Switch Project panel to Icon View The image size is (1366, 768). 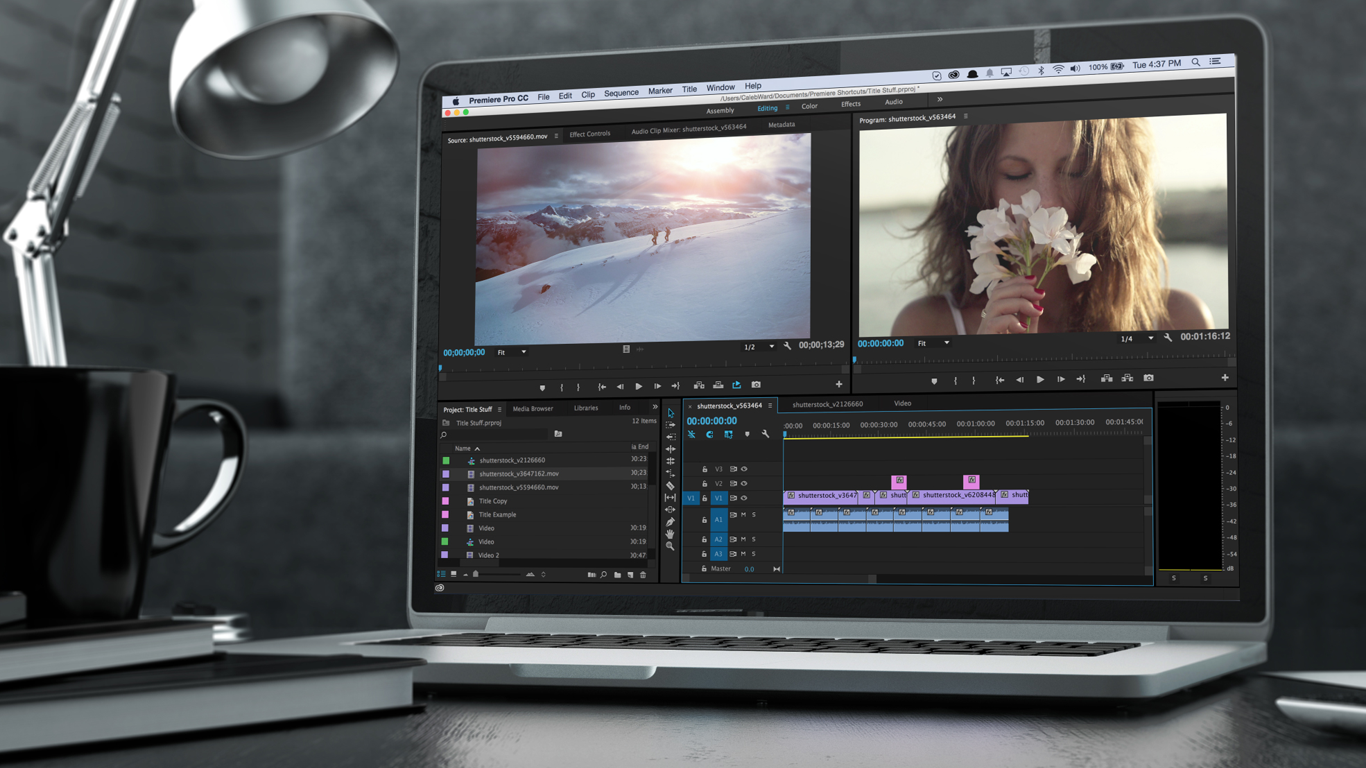coord(453,574)
